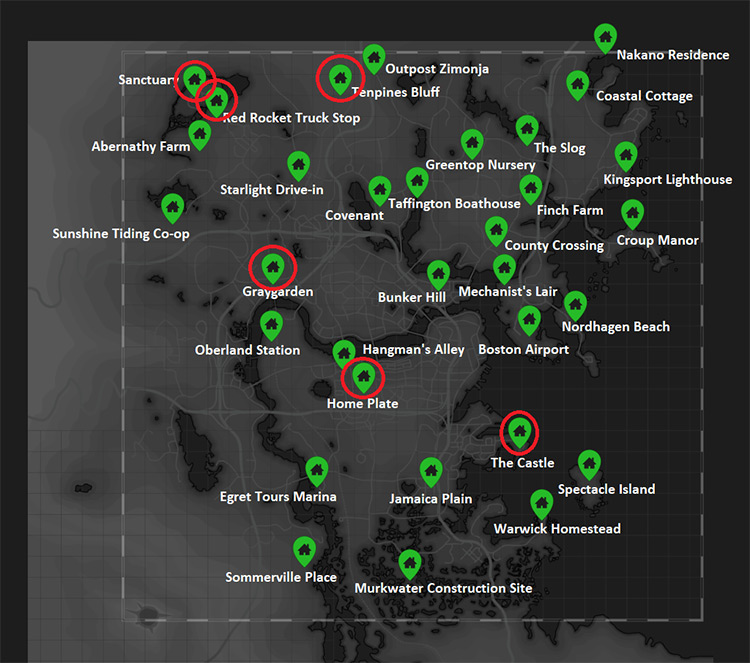Select the Starlight Drive-in pin
This screenshot has width=750, height=663.
click(x=298, y=166)
